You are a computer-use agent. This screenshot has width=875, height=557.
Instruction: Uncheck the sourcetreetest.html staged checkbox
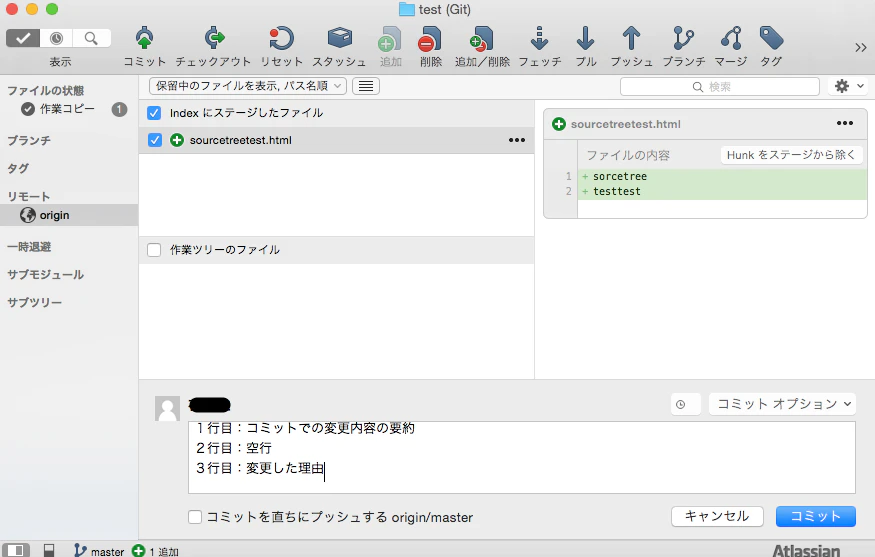(155, 140)
